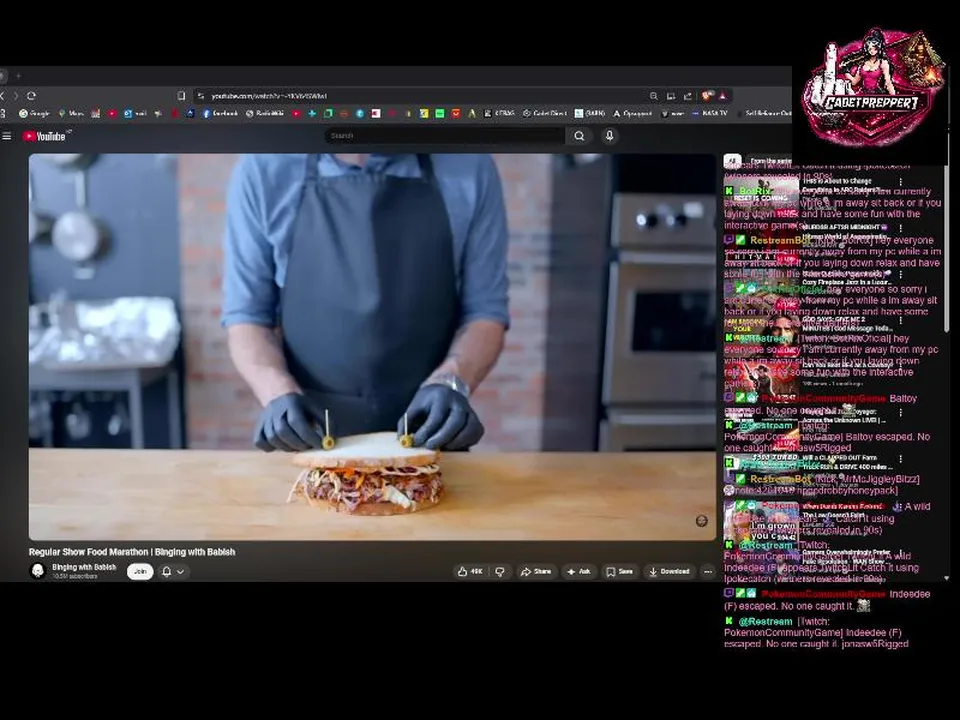Select the All filter chip in sidebar

[x=732, y=160]
